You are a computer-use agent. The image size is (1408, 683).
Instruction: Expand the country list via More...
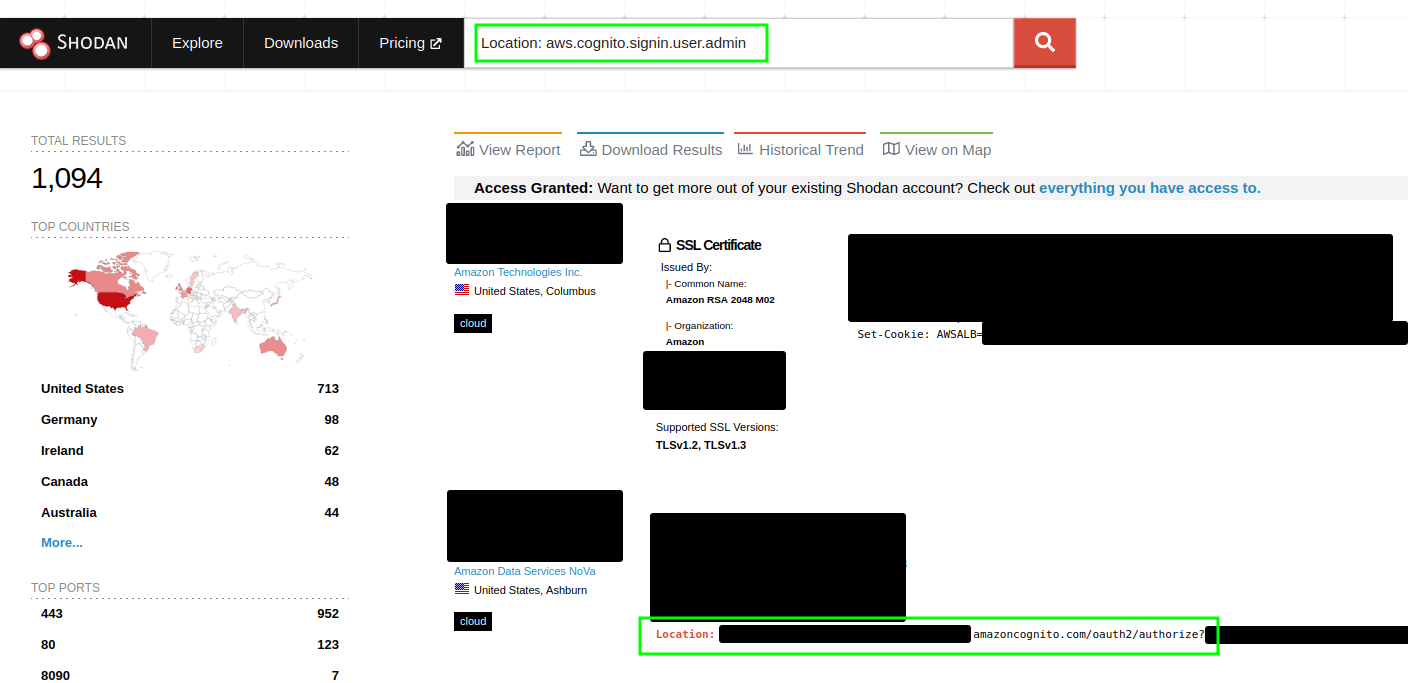[x=61, y=542]
